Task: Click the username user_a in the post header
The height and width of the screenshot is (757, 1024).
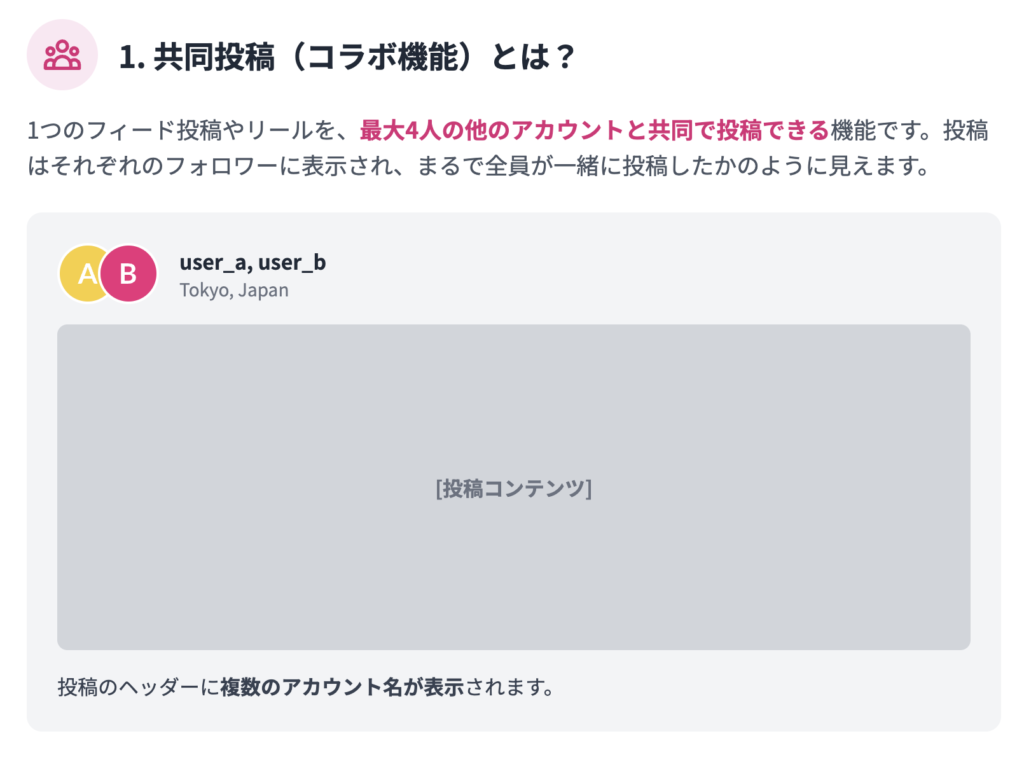Action: coord(213,263)
